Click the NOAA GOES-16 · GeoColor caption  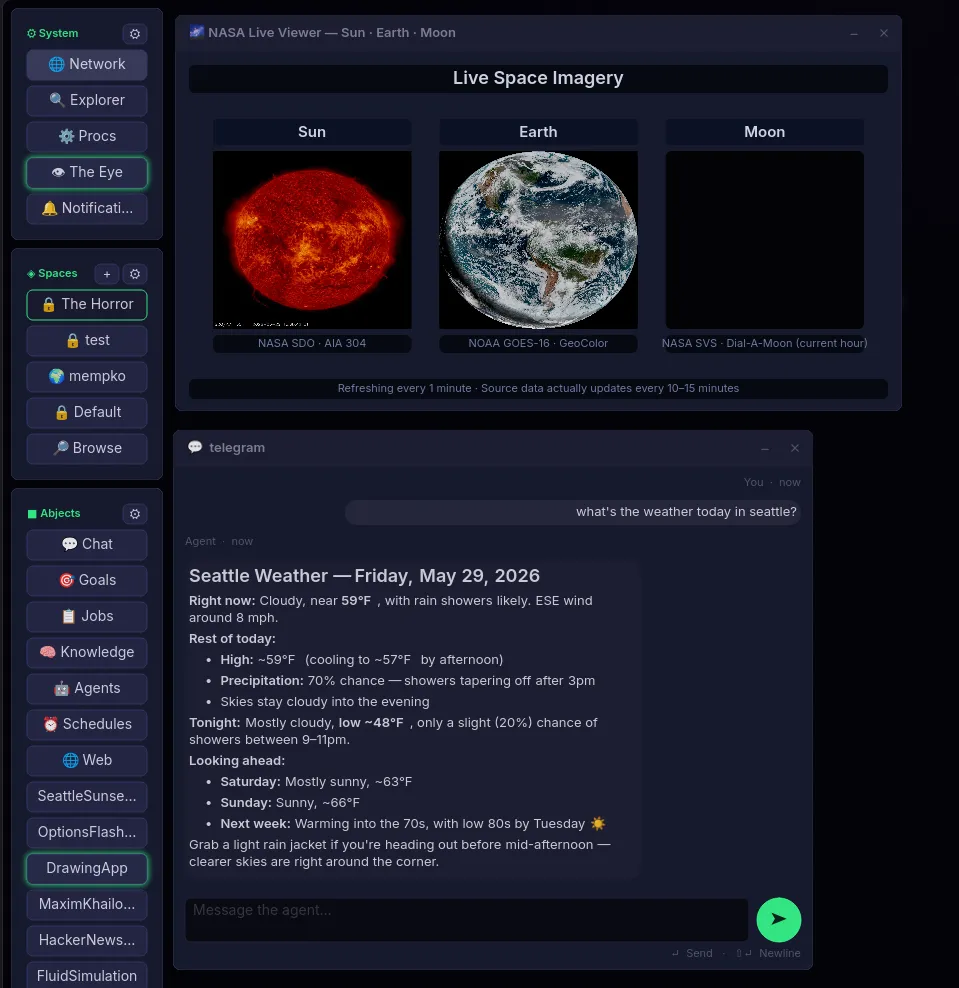click(538, 343)
